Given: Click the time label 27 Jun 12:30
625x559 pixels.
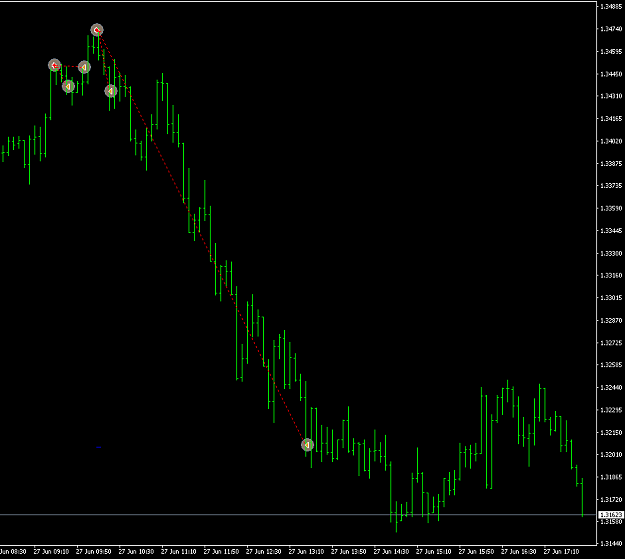Looking at the screenshot, I should coord(263,552).
